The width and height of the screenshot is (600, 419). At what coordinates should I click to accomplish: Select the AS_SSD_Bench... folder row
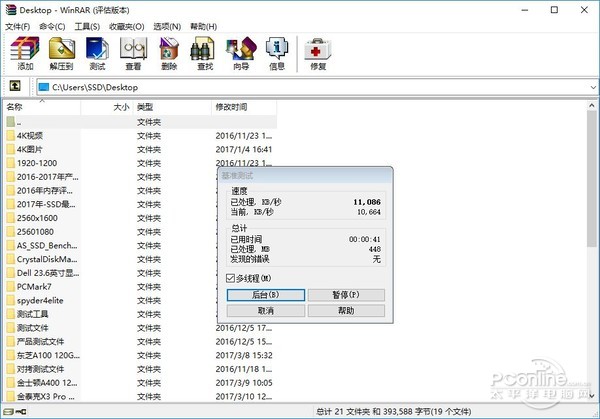tap(140, 246)
